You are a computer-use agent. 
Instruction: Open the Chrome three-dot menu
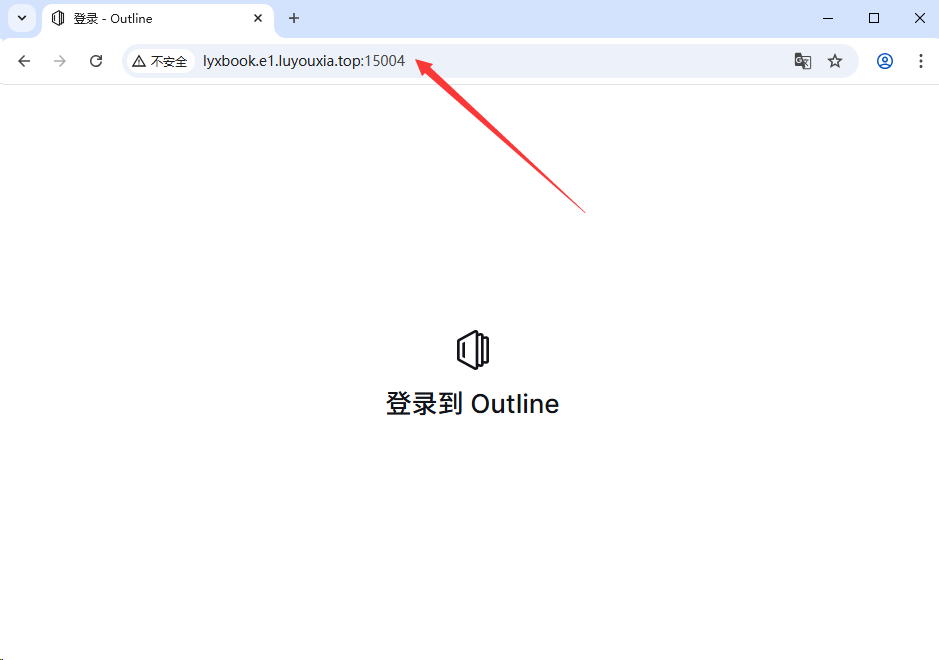920,61
